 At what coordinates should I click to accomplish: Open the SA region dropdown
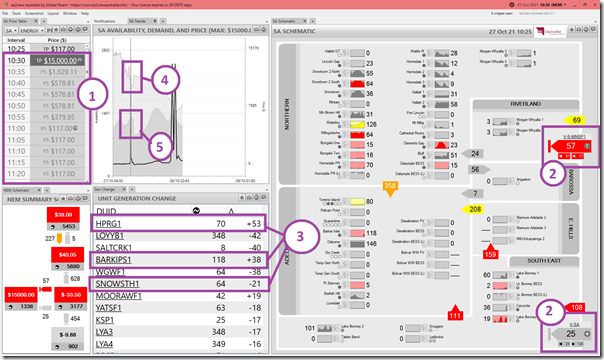pos(11,30)
